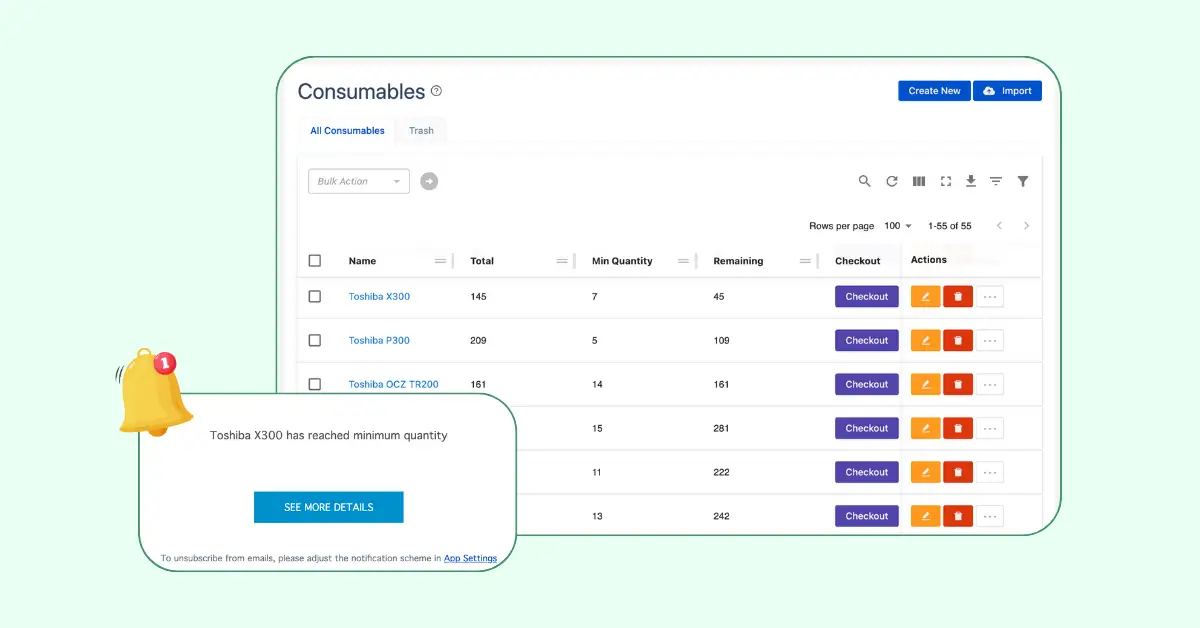Delete the row with remaining 281
1200x628 pixels.
coord(958,428)
